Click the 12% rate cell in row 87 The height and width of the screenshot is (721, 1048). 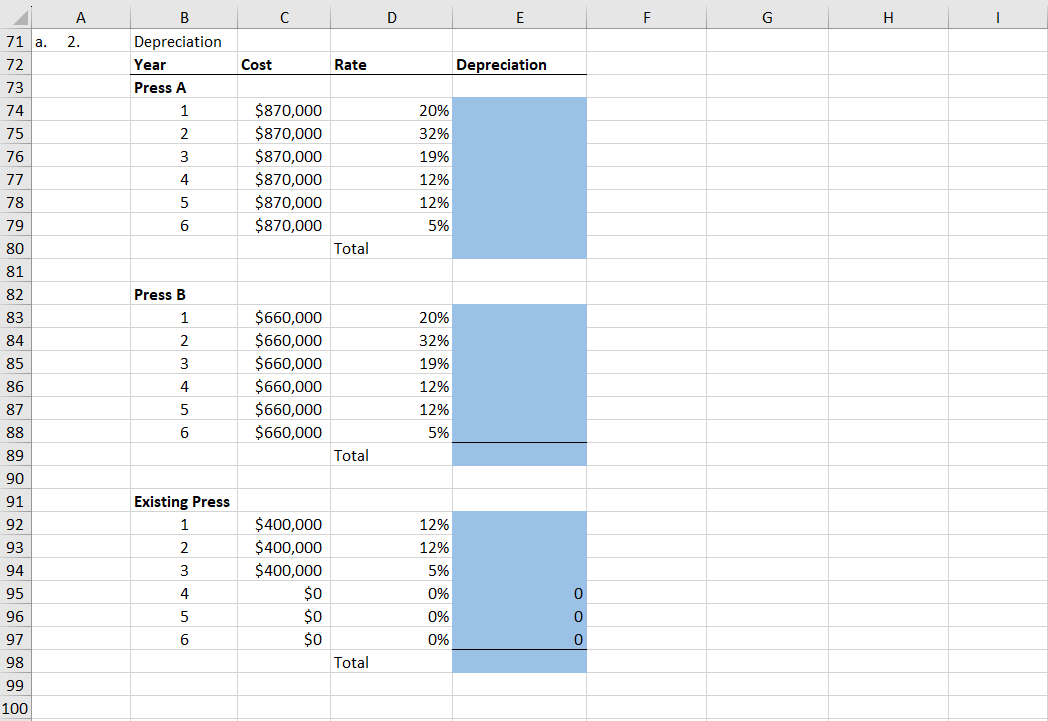pyautogui.click(x=392, y=409)
